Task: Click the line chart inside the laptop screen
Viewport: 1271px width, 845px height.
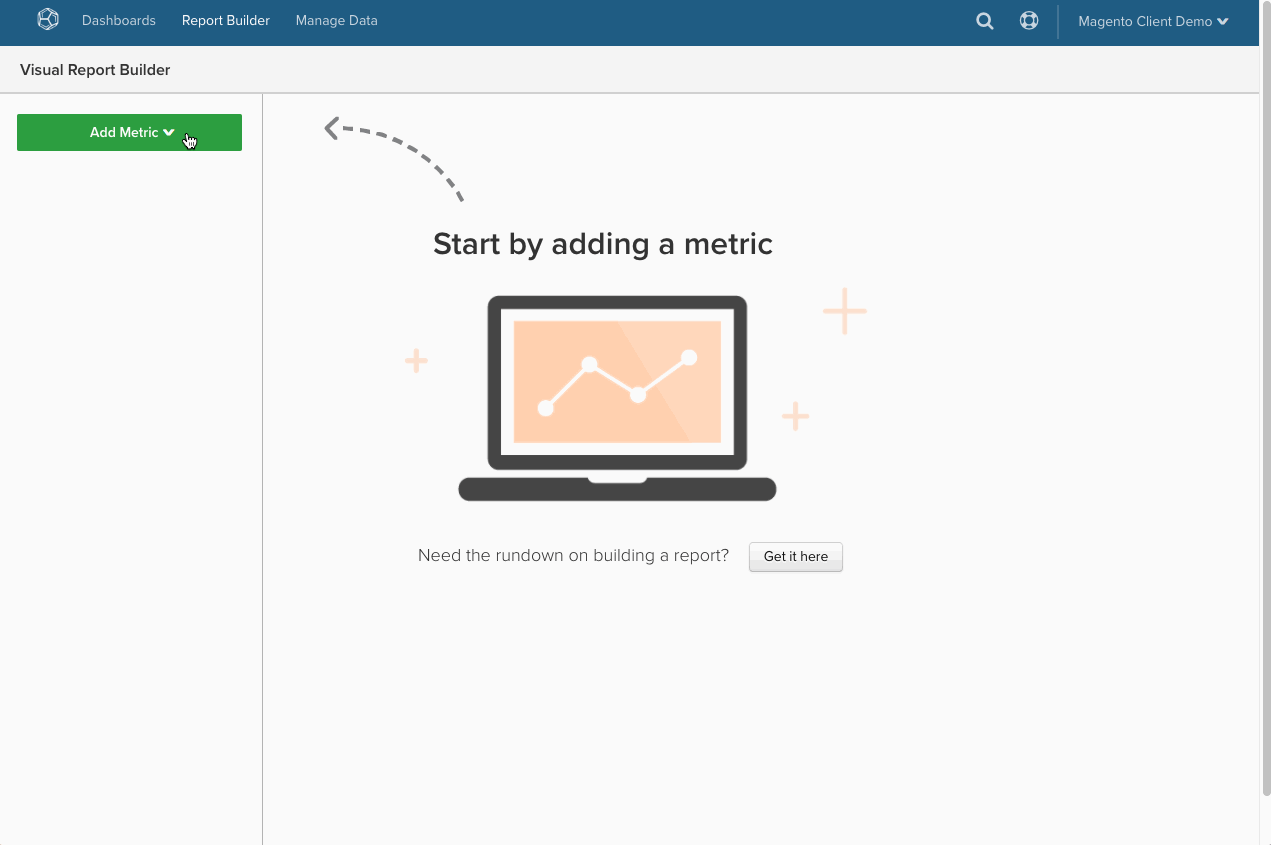Action: pos(617,382)
